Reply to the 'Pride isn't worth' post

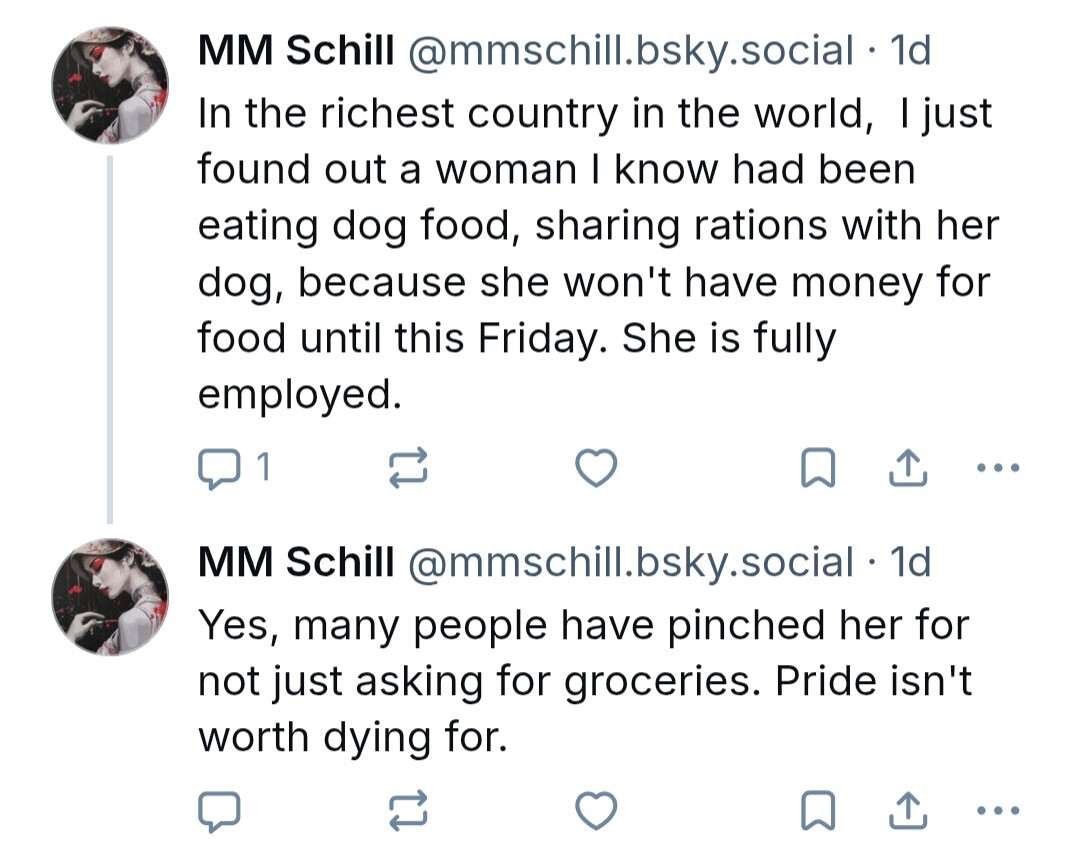coord(220,811)
